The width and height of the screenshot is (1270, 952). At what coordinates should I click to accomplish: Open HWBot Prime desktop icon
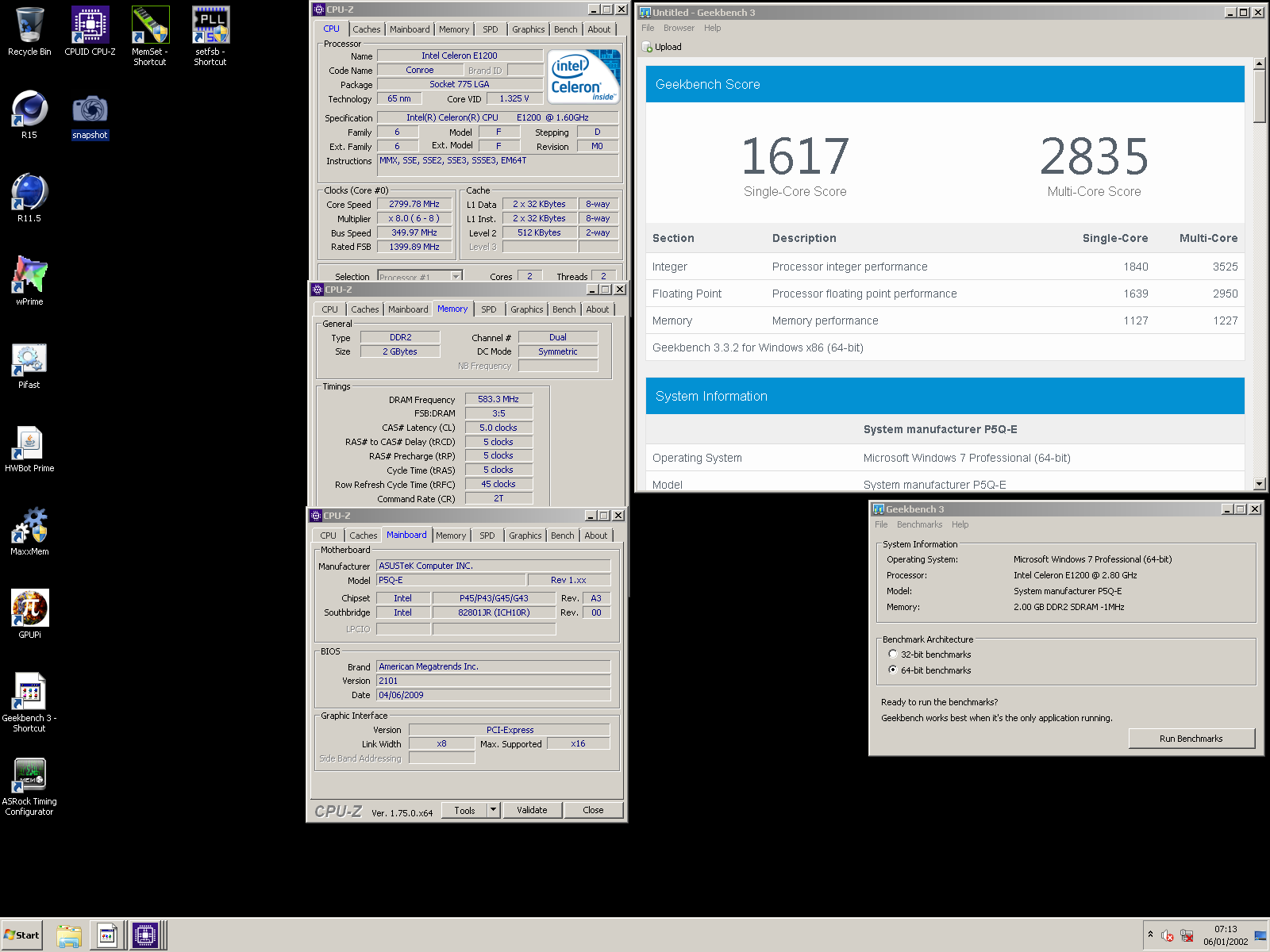[29, 448]
